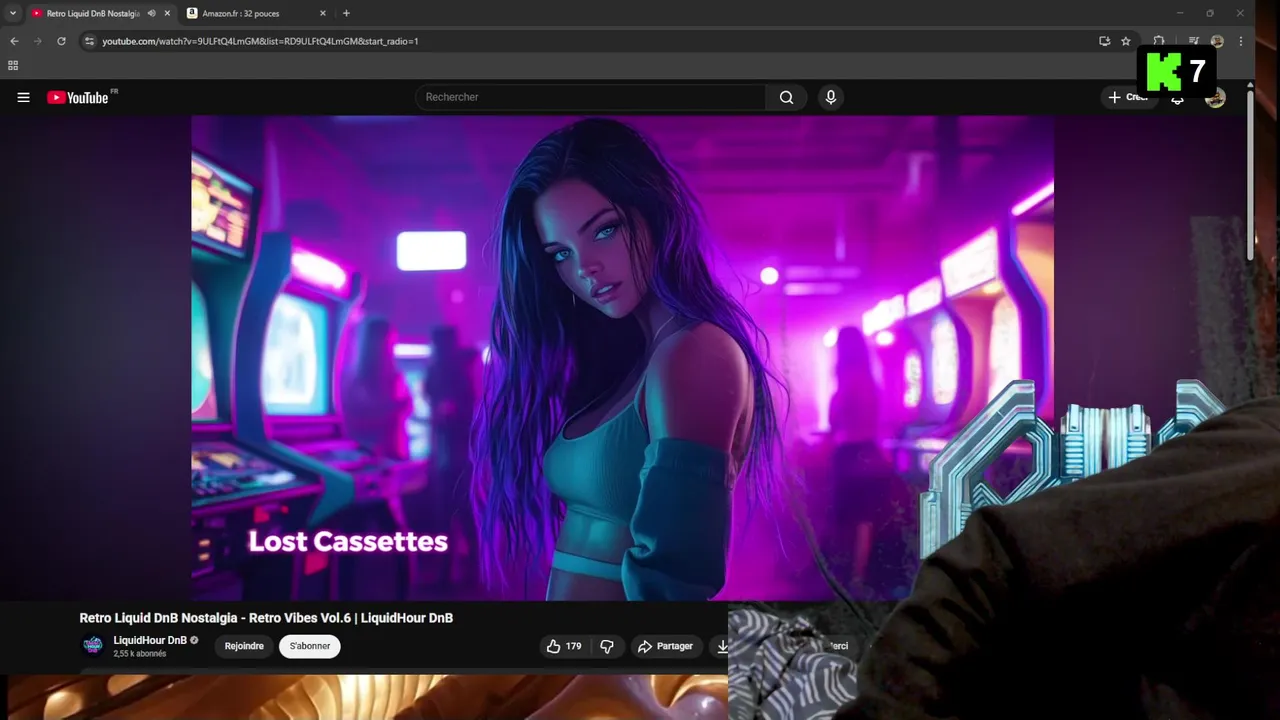Open the Chrome three-dot menu

1241,41
